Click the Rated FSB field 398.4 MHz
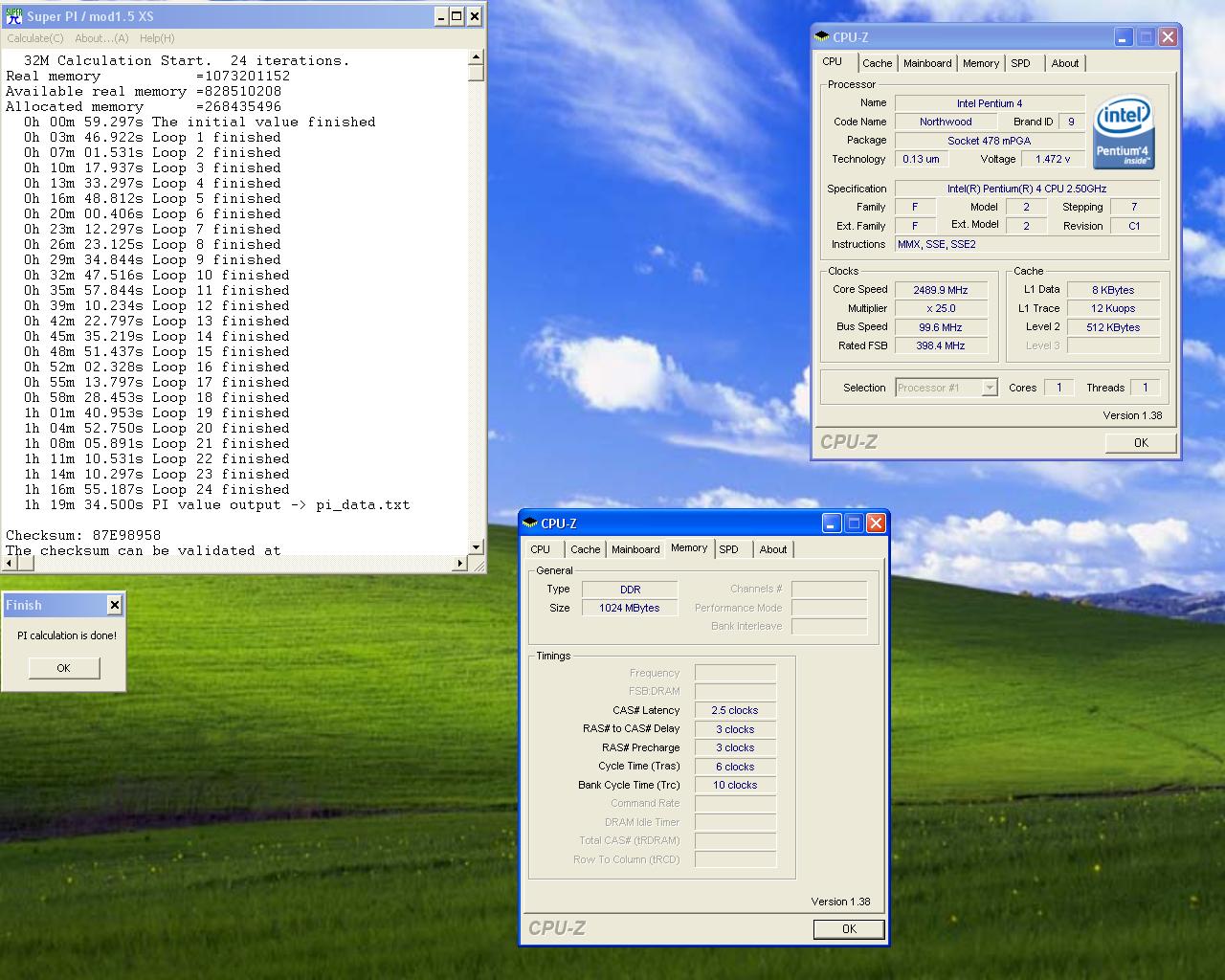Screen dimensions: 1225x980 (941, 345)
